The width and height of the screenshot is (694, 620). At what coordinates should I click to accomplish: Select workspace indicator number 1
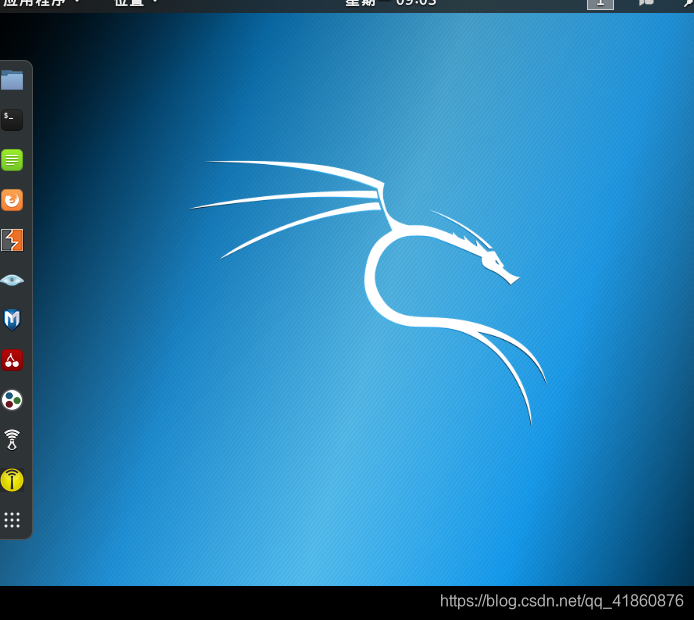pyautogui.click(x=600, y=4)
